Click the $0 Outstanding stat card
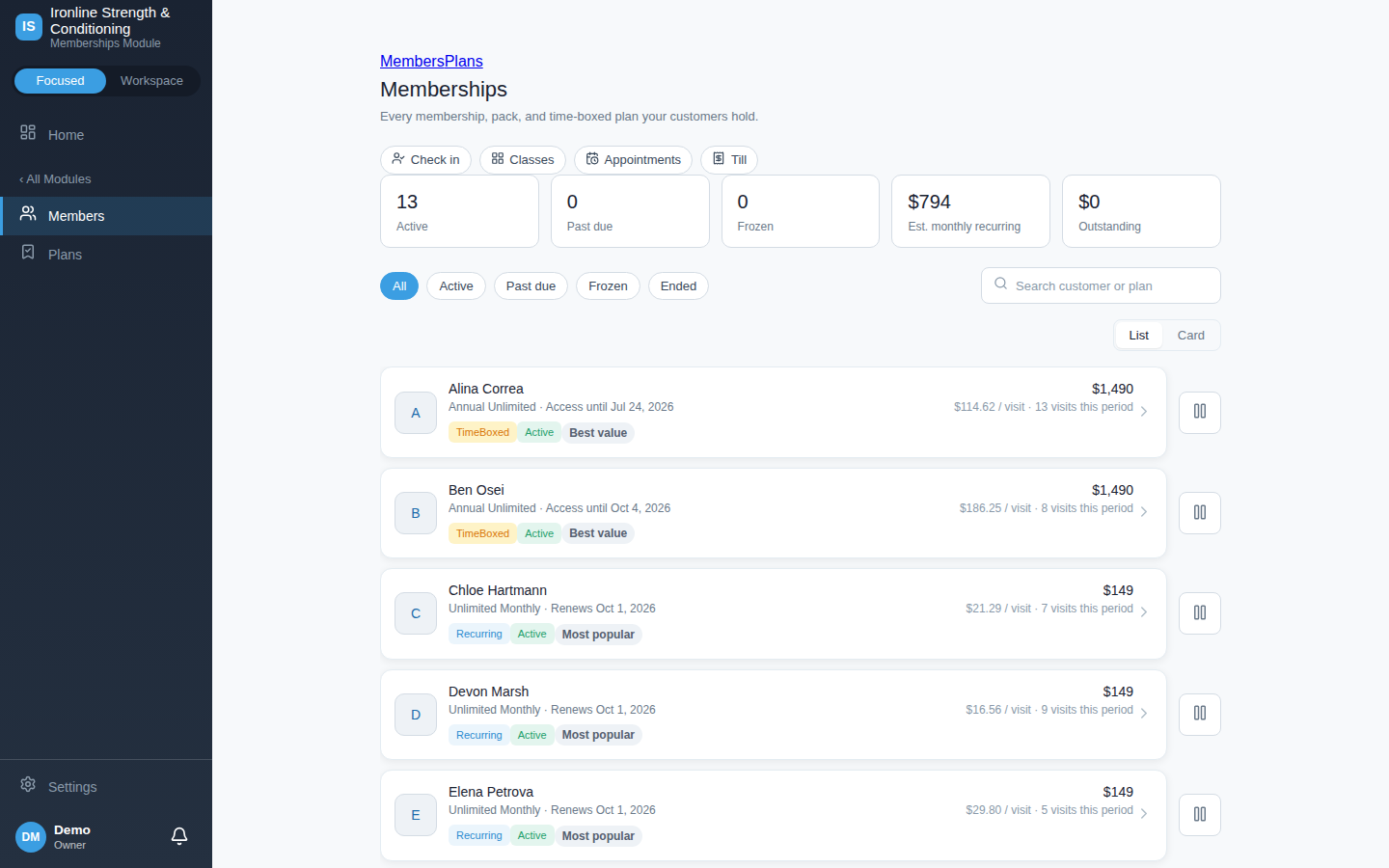The width and height of the screenshot is (1389, 868). [1141, 211]
